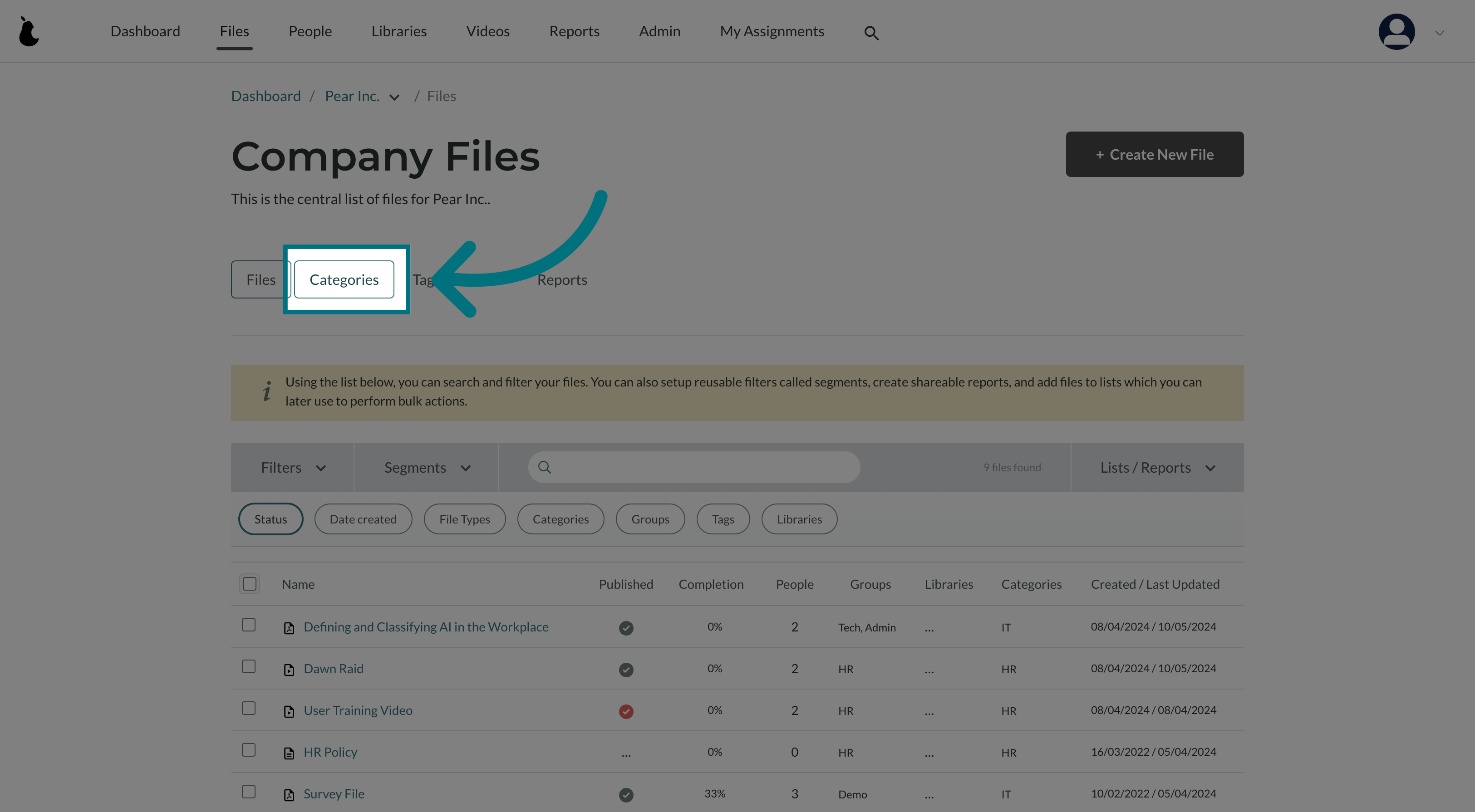Click file icon beside User Training Video
1475x812 pixels.
tap(289, 711)
